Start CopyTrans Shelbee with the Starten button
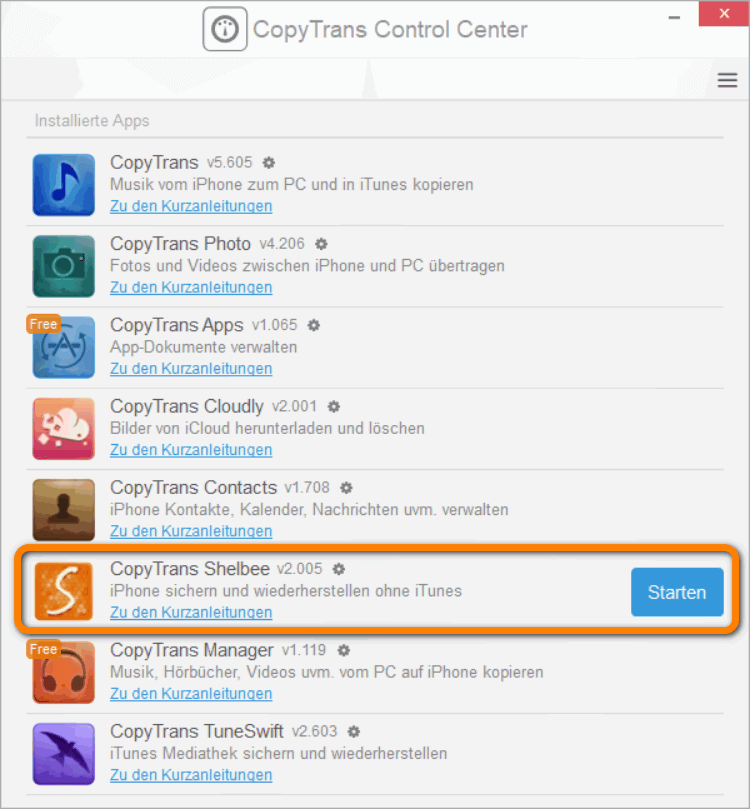Viewport: 750px width, 809px height. click(676, 592)
